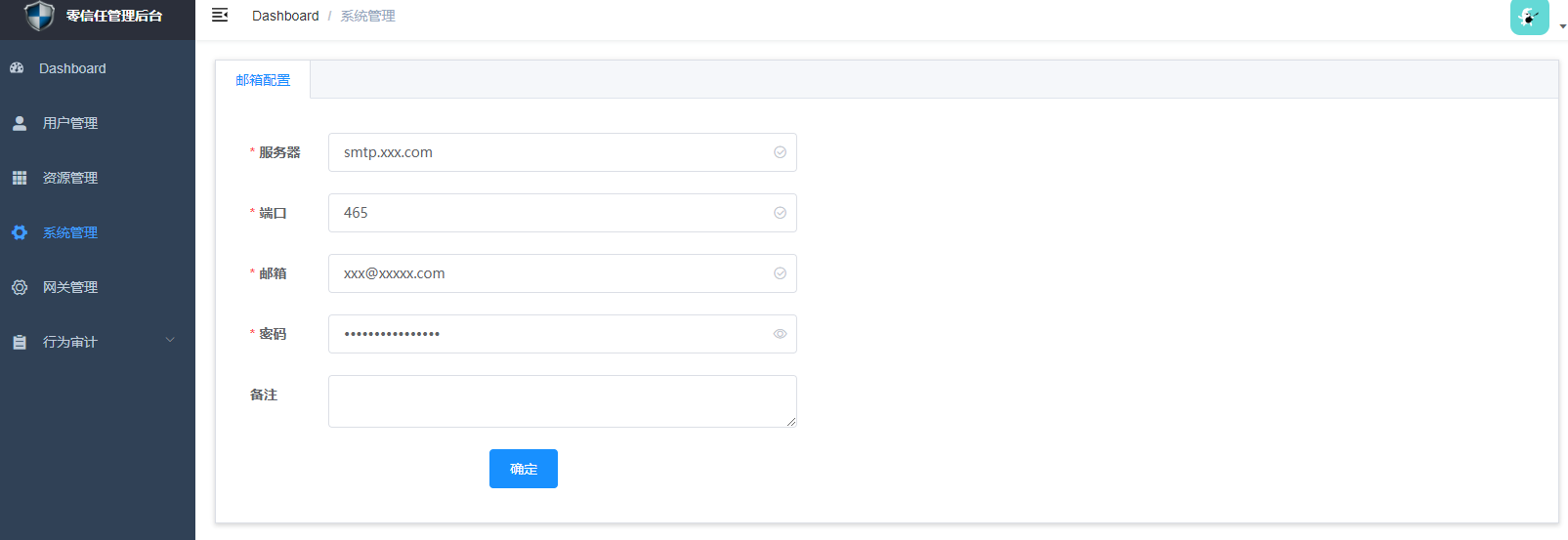1568x540 pixels.
Task: Click the 系统管理 gear icon
Action: pos(20,232)
